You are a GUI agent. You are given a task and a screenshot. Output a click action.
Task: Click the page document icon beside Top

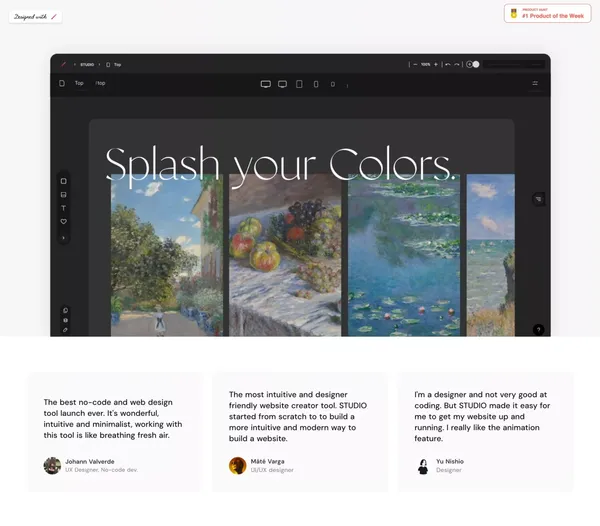[62, 83]
